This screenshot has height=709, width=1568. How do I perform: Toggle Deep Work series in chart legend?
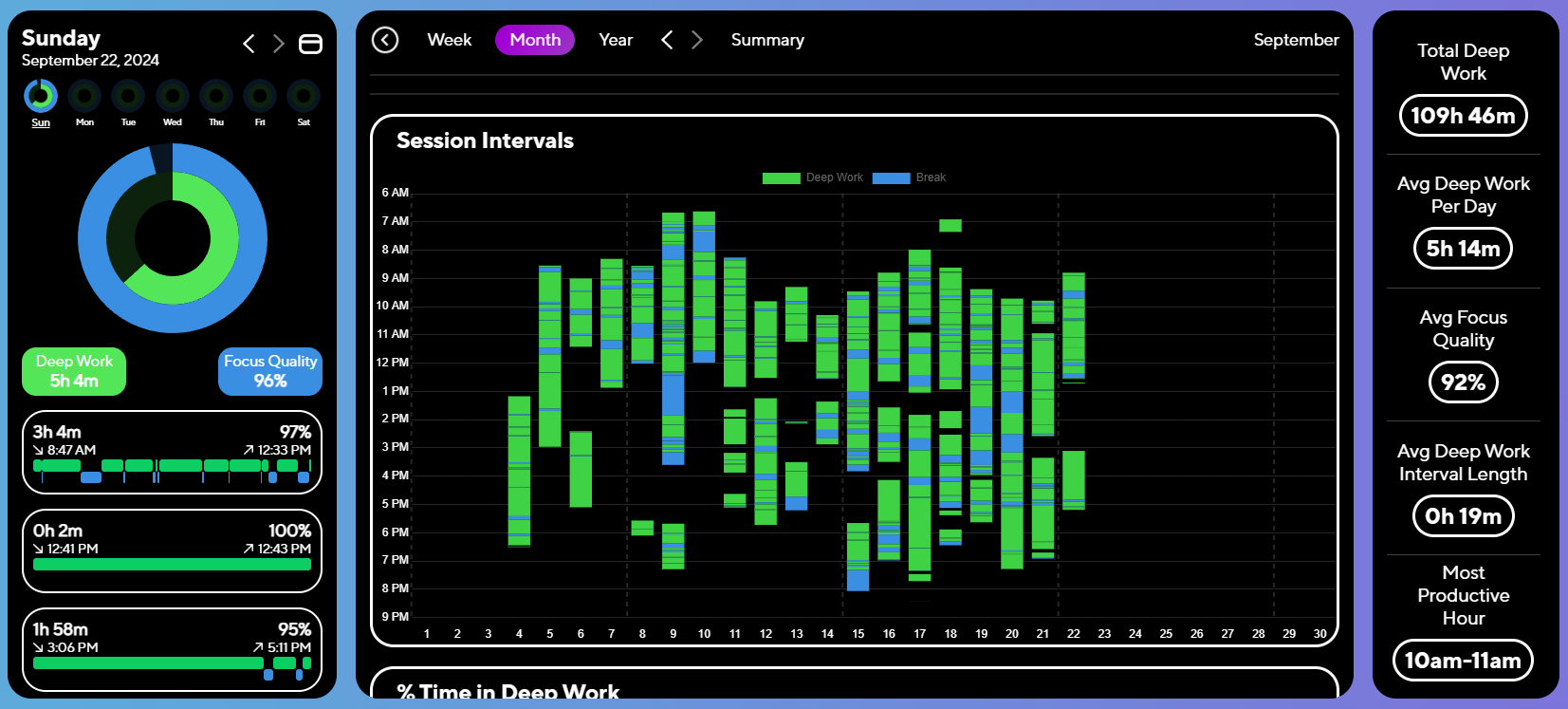click(x=813, y=177)
